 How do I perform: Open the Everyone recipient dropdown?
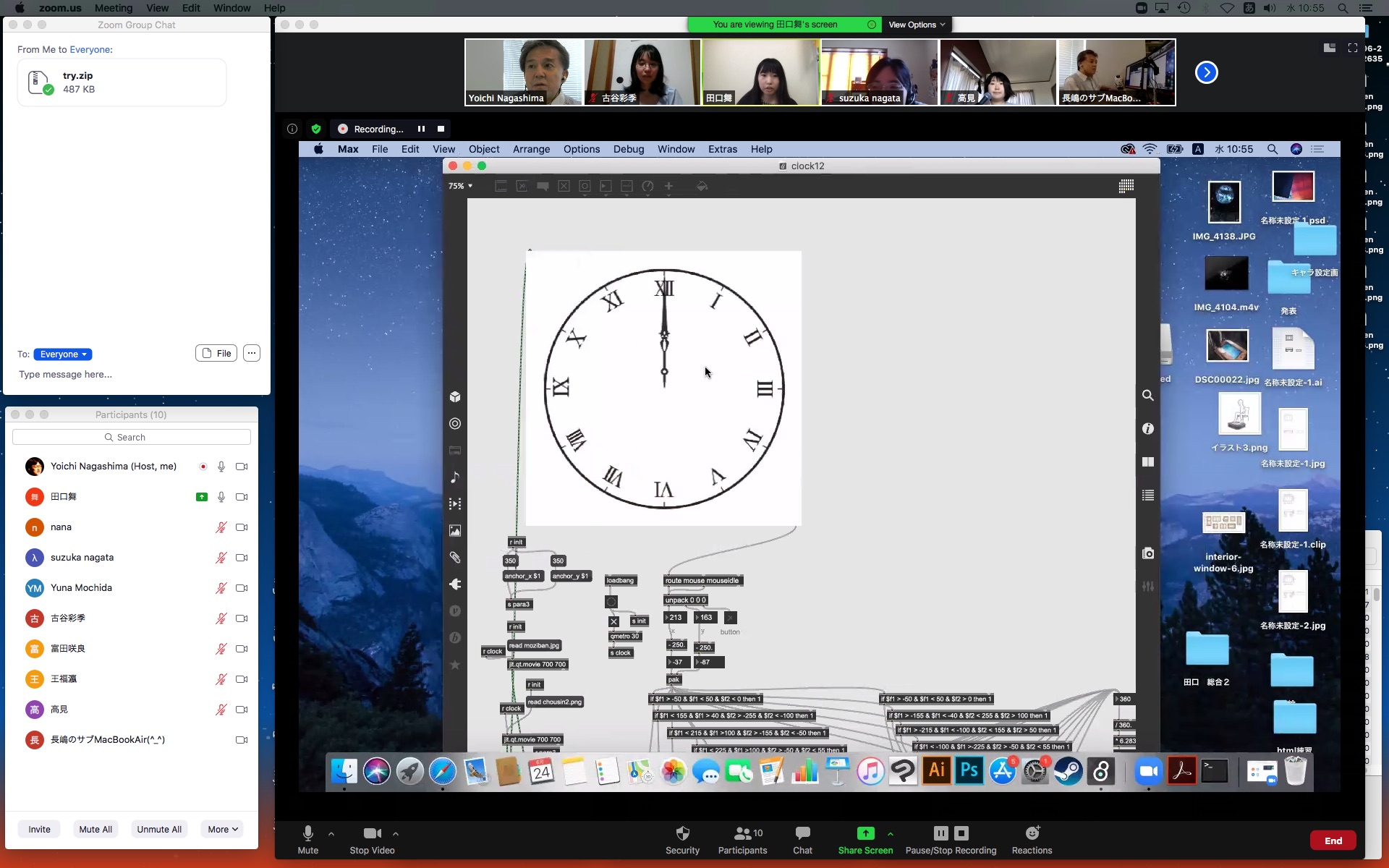[63, 354]
